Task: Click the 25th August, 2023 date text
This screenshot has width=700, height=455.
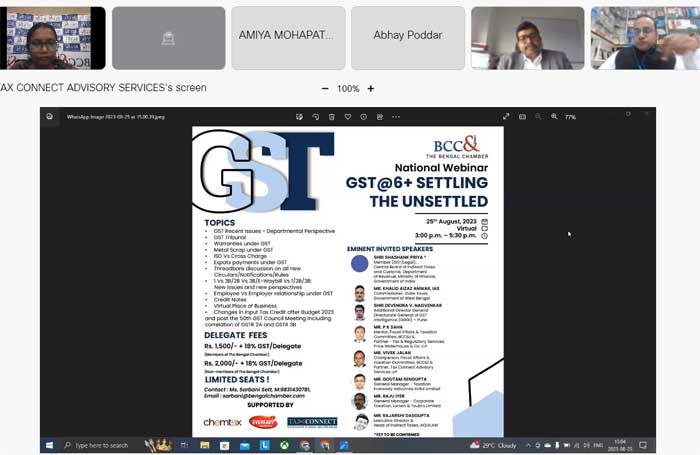Action: coord(451,221)
